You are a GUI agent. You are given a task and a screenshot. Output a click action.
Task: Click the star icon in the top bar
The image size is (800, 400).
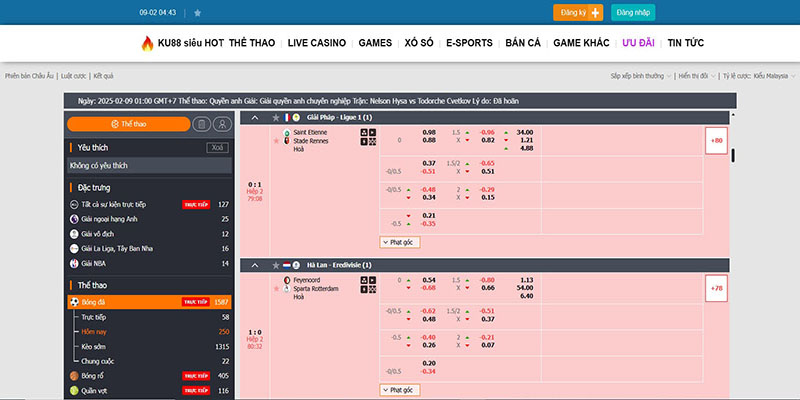point(198,13)
